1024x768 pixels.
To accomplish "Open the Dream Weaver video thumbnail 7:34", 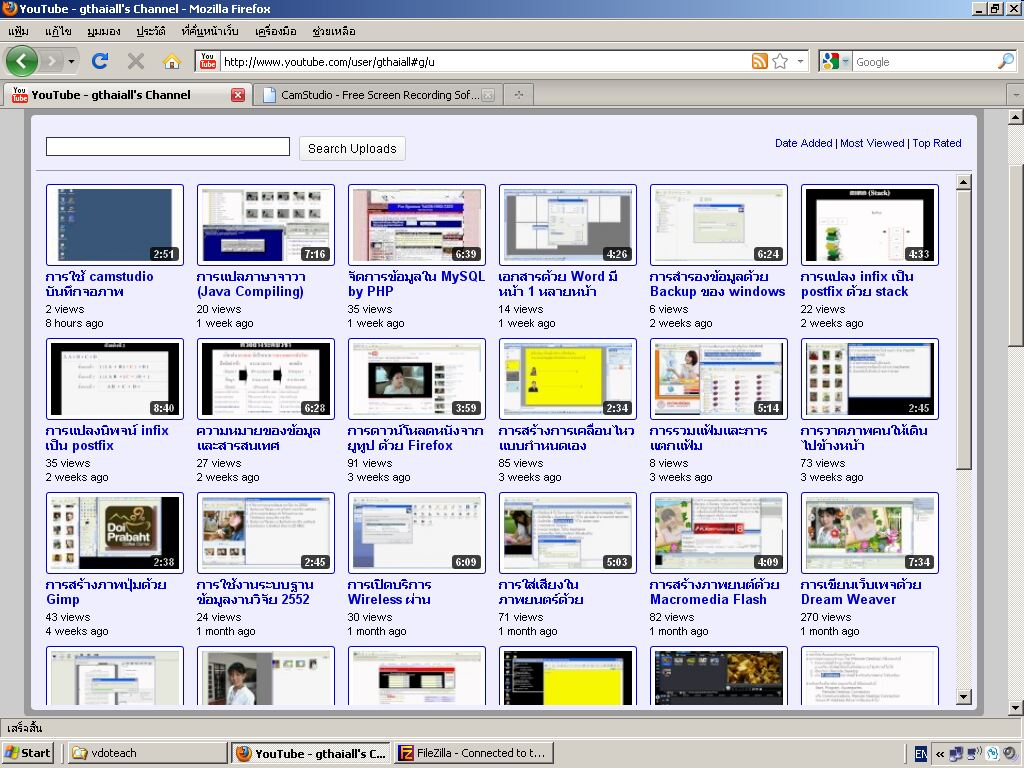I will point(870,533).
